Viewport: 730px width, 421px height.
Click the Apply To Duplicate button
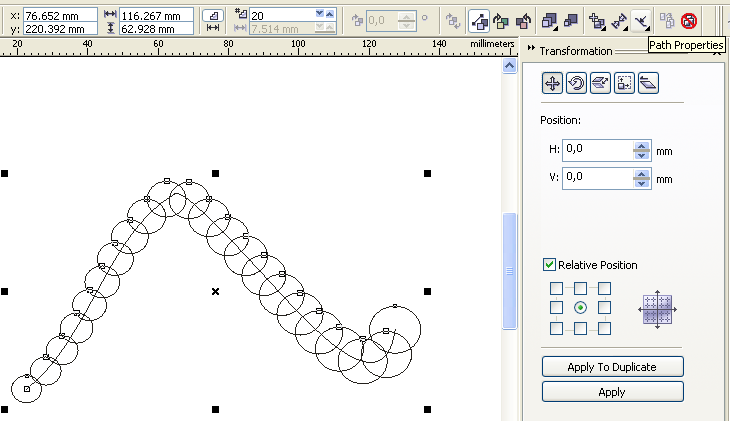pos(611,367)
